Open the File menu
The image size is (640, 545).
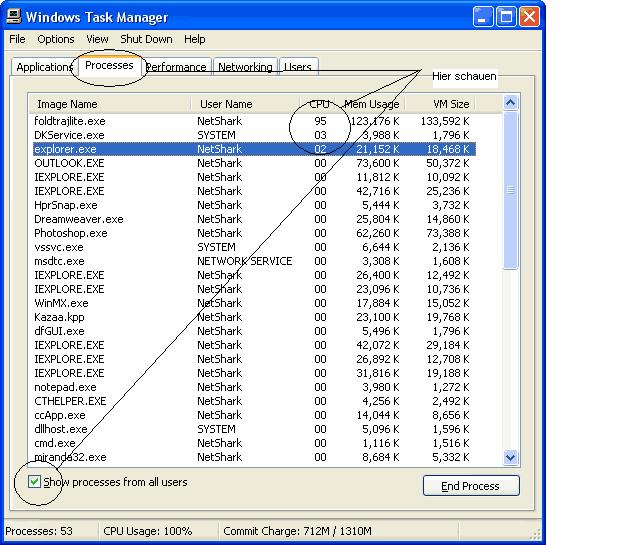point(17,39)
